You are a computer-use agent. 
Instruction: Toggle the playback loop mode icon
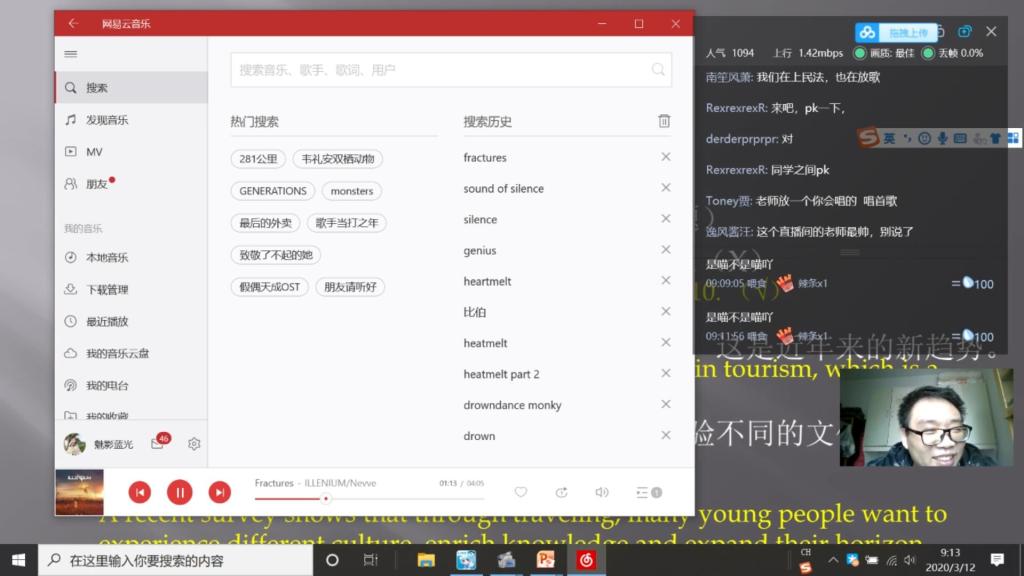tap(561, 492)
